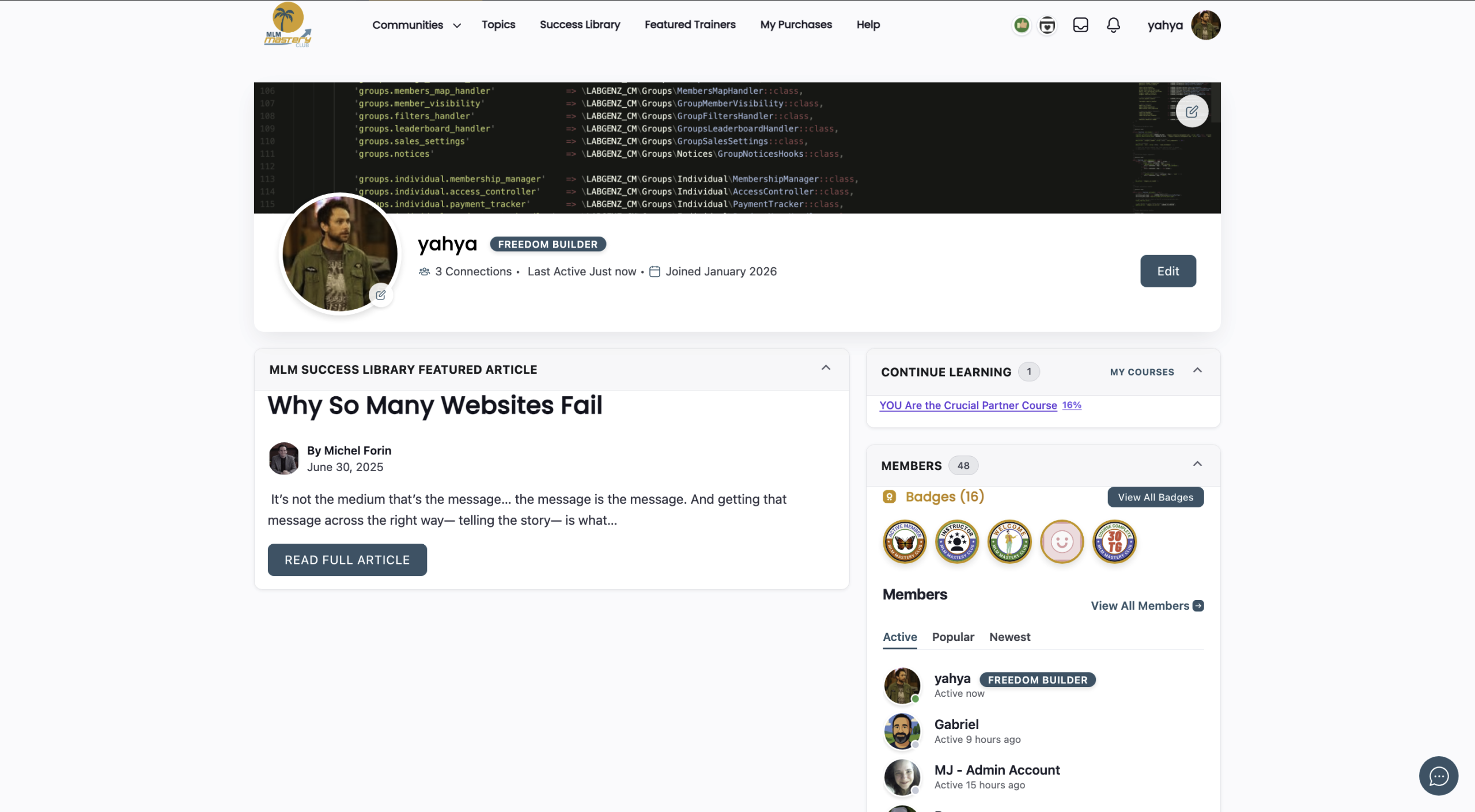Screen dimensions: 1475x812
Task: Click Active 9 hours ago status text
Action: coord(978,740)
